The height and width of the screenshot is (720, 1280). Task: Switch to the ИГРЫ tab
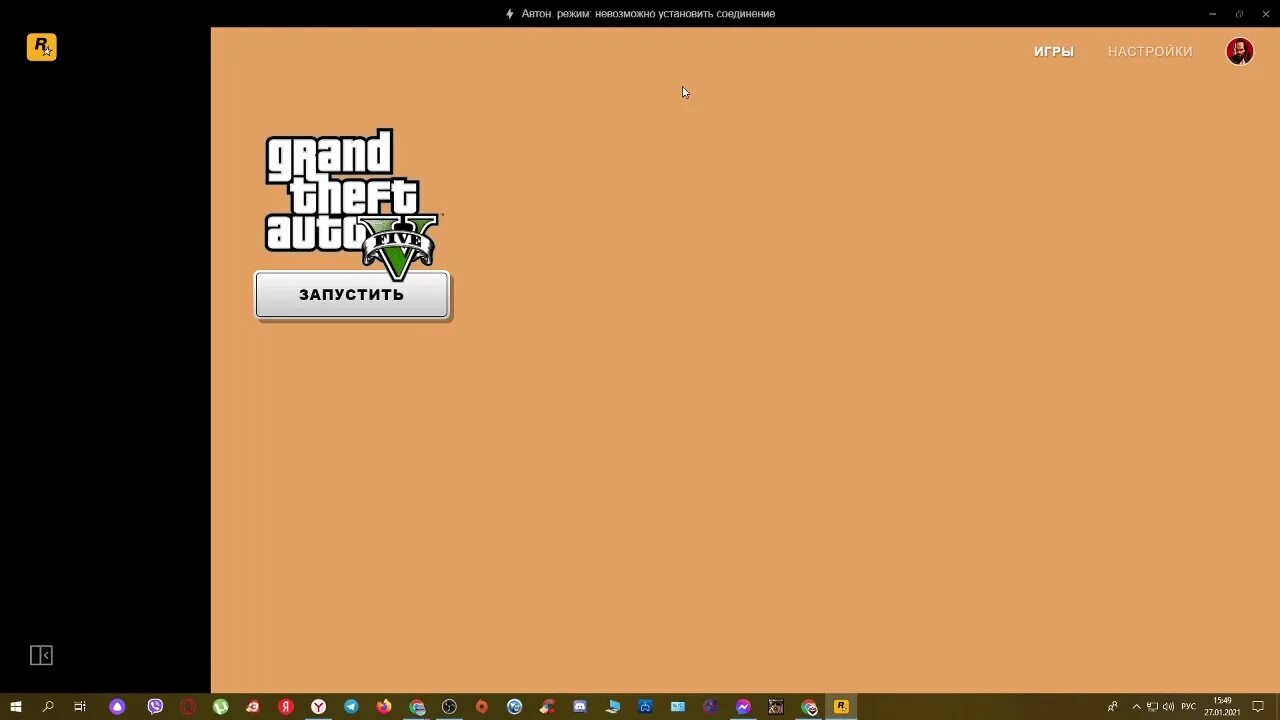[1054, 51]
